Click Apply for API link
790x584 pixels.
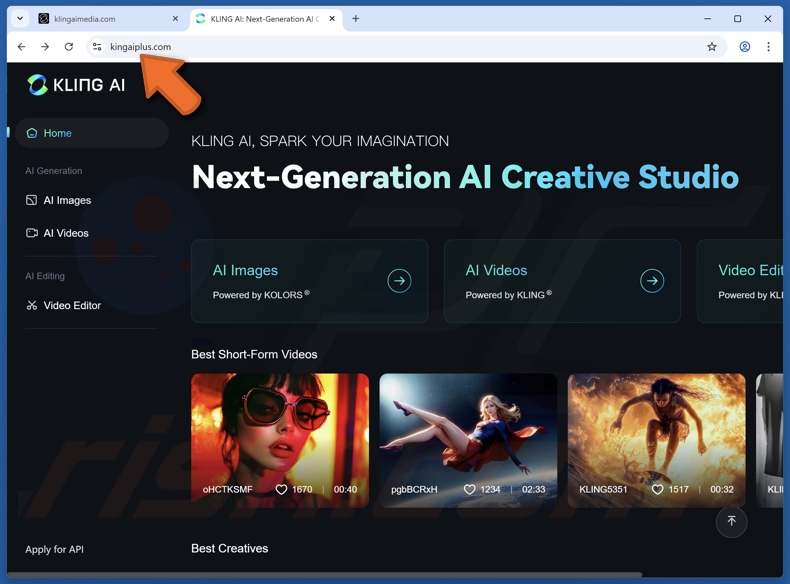click(x=54, y=549)
